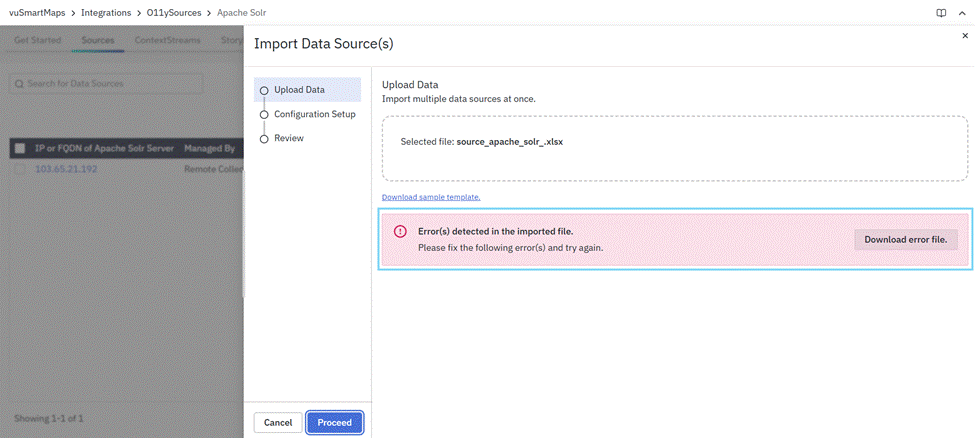Cancel the import dialog
This screenshot has width=975, height=438.
278,423
